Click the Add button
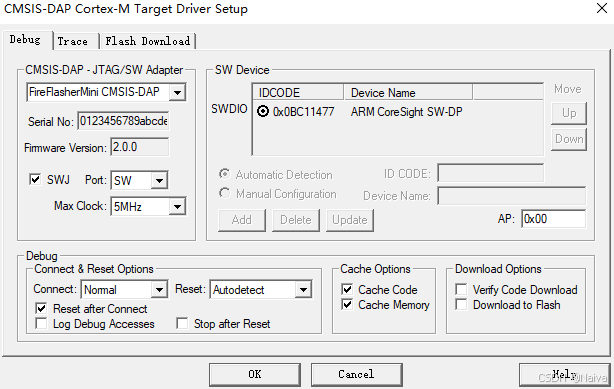Image resolution: width=614 pixels, height=389 pixels. coord(242,220)
